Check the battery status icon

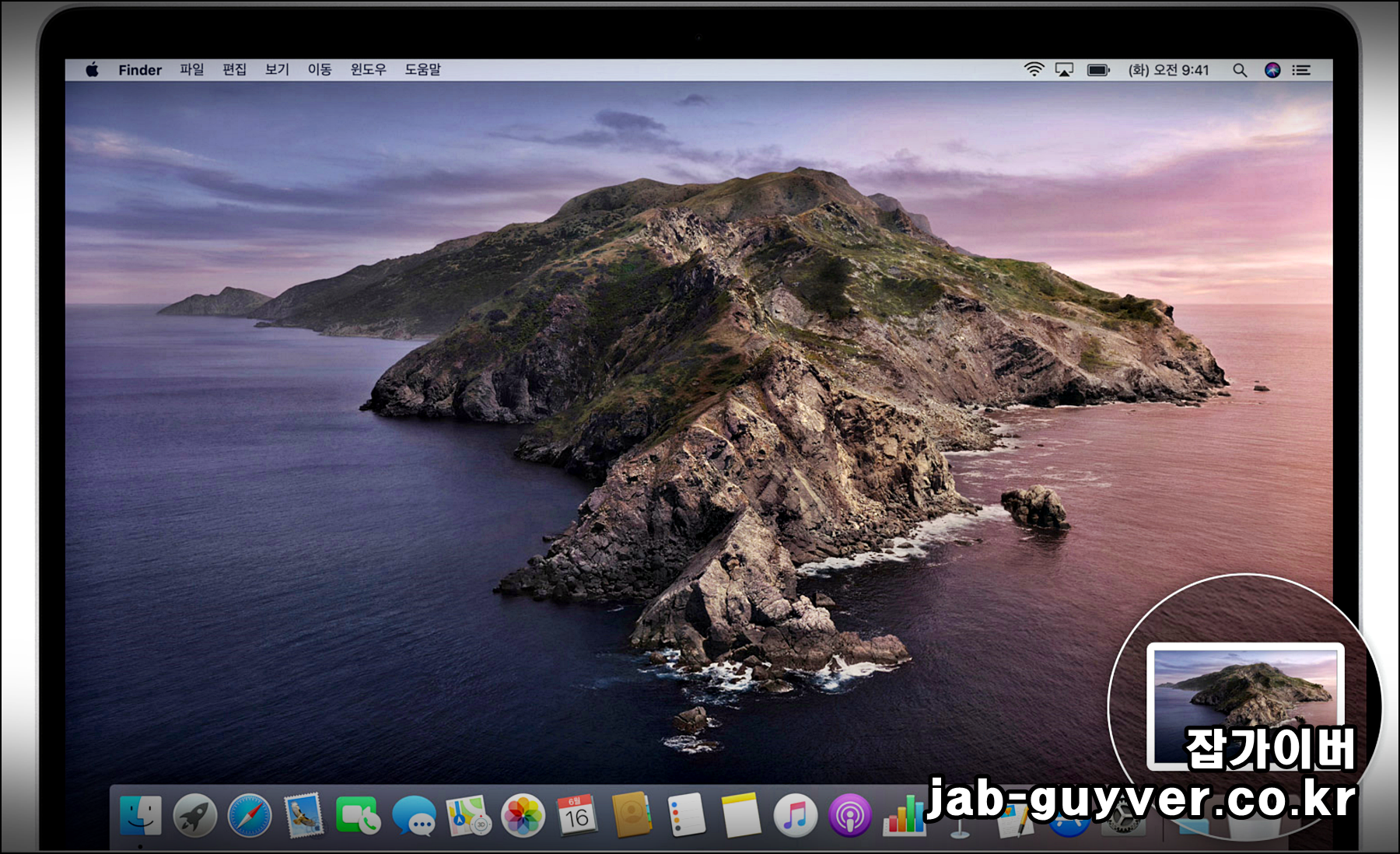(x=1098, y=70)
